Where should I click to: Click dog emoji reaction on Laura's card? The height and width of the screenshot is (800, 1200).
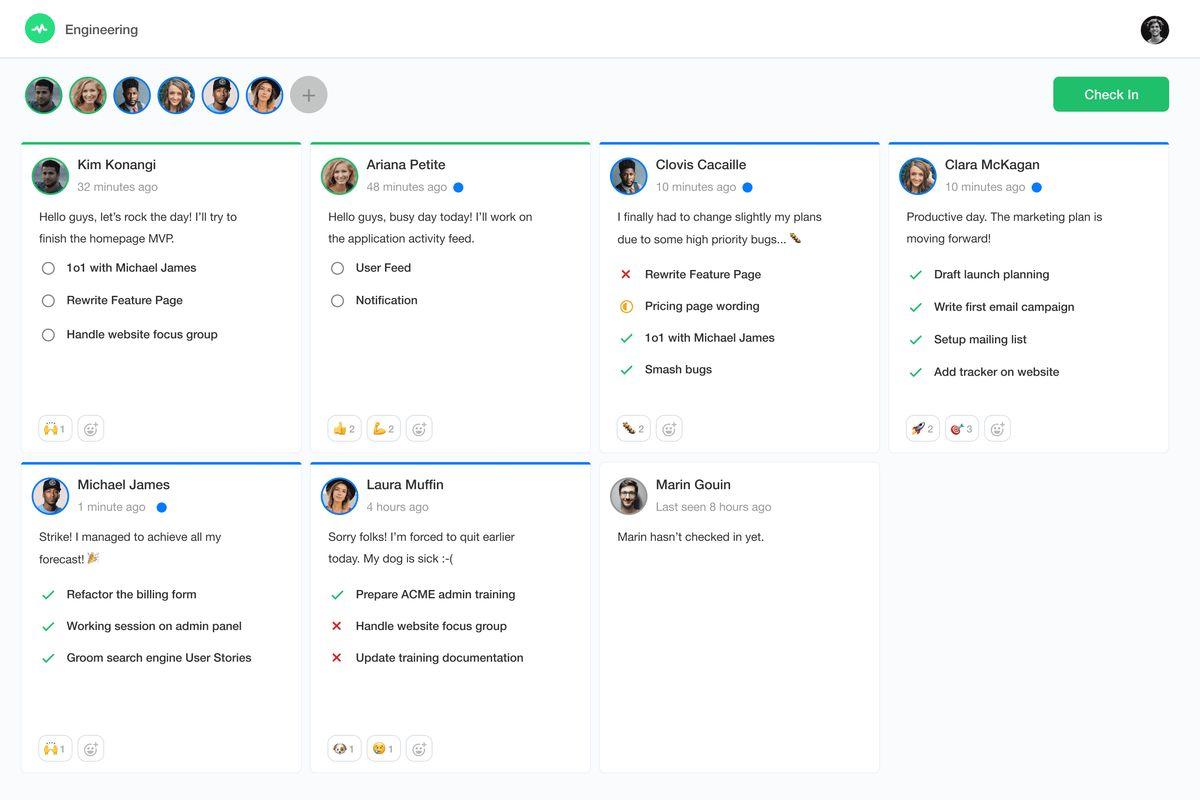tap(344, 749)
